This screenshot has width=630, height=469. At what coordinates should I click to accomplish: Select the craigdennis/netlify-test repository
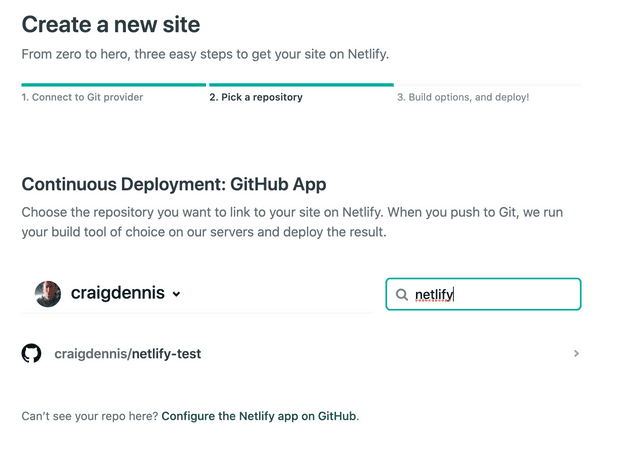[x=301, y=354]
